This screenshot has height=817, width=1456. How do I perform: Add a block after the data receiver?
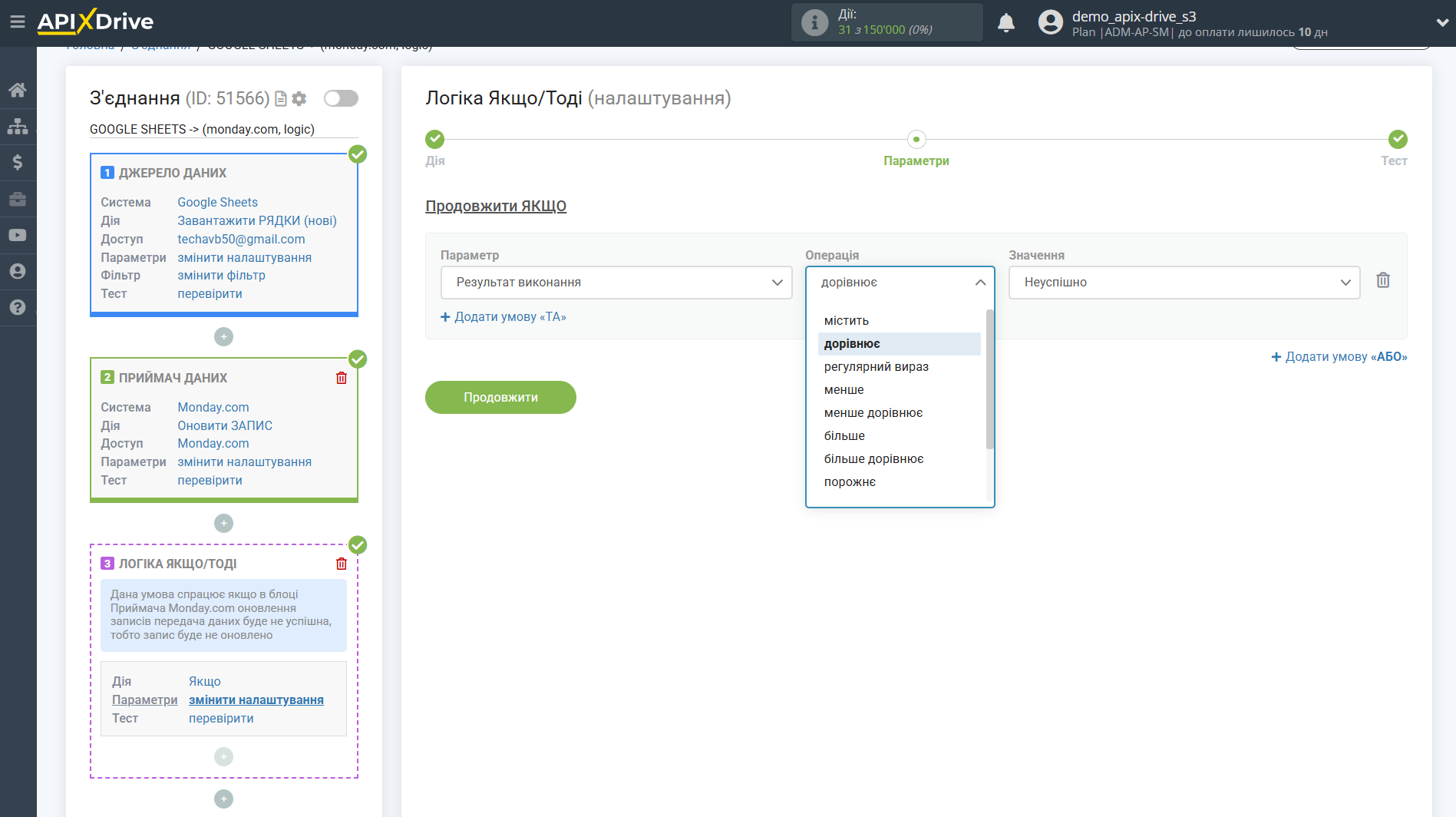(x=223, y=523)
